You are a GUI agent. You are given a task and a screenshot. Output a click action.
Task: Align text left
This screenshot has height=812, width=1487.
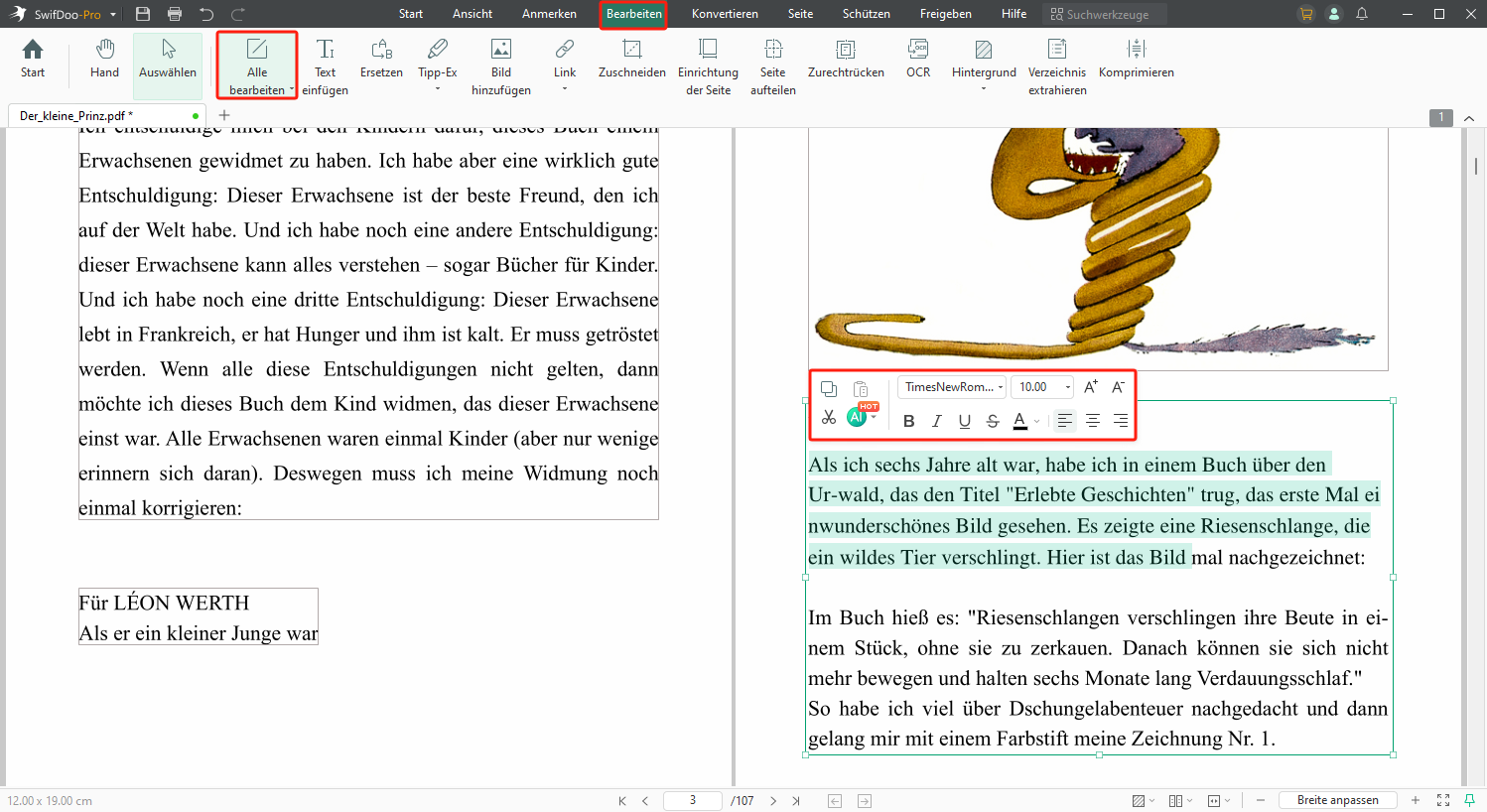click(1064, 421)
